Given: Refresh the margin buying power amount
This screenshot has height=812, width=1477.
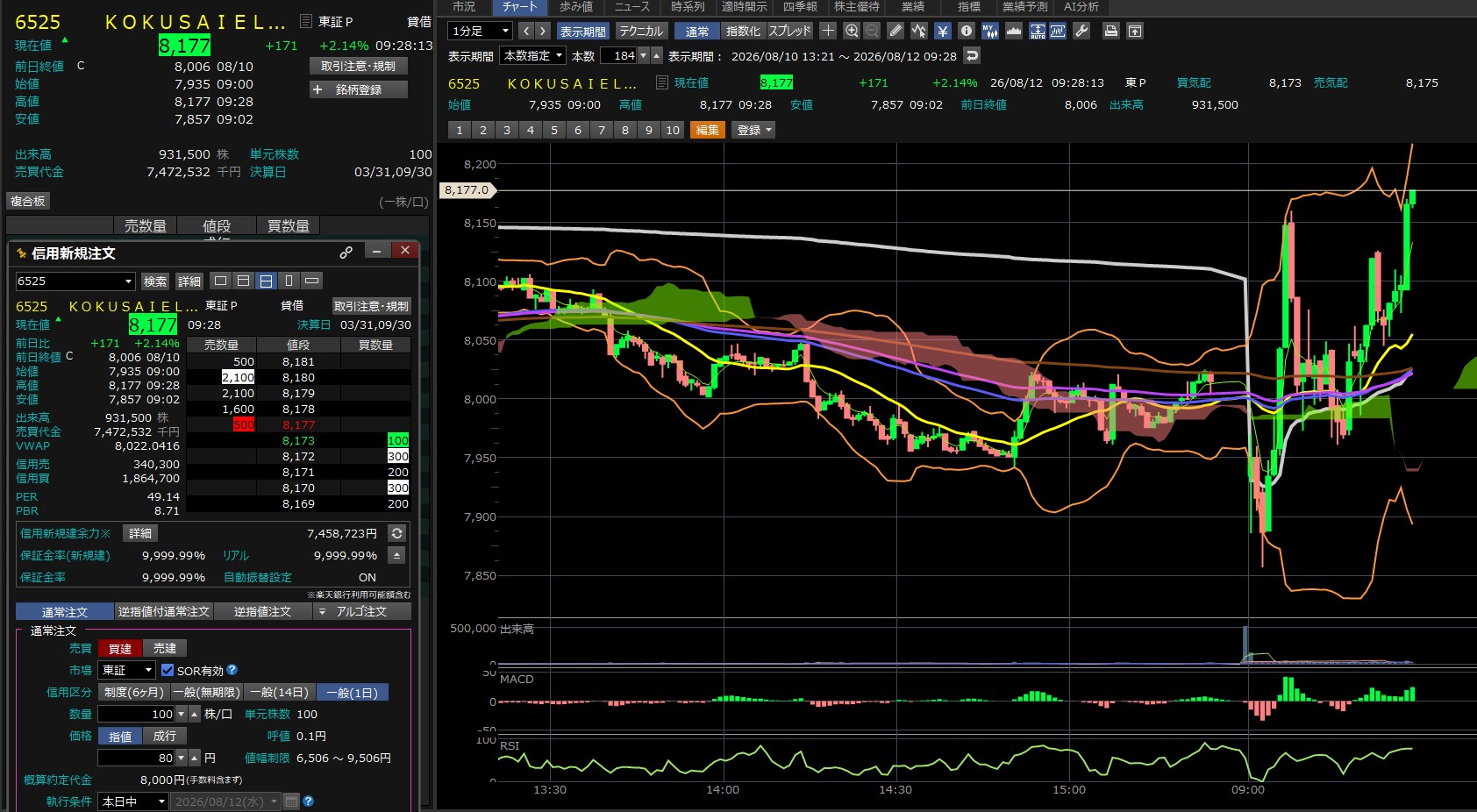Looking at the screenshot, I should tap(397, 533).
